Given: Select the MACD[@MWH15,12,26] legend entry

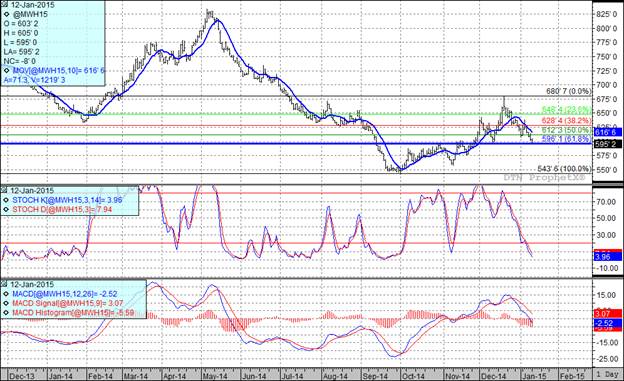Looking at the screenshot, I should (x=65, y=294).
